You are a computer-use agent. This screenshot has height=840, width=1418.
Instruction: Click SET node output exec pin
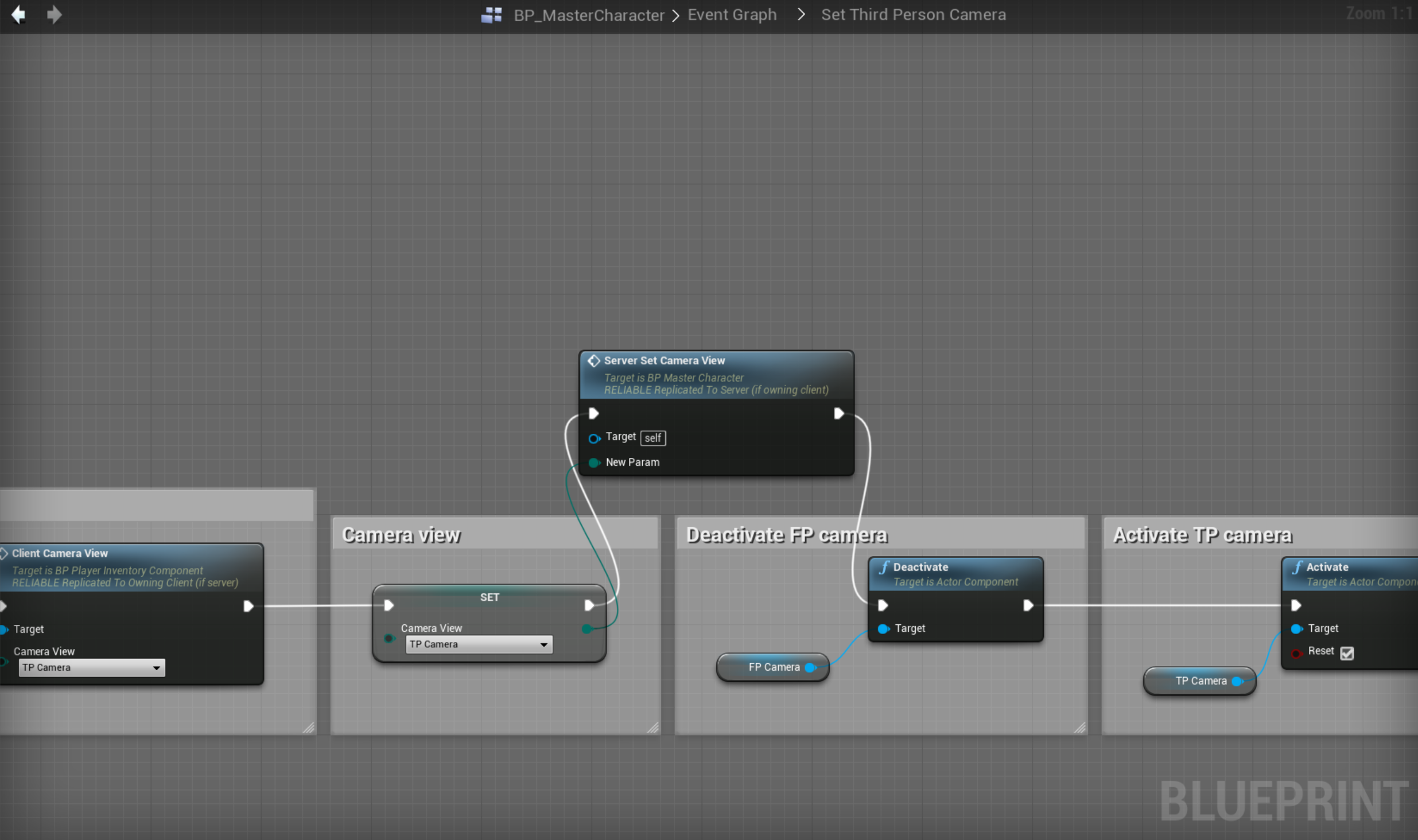point(589,605)
